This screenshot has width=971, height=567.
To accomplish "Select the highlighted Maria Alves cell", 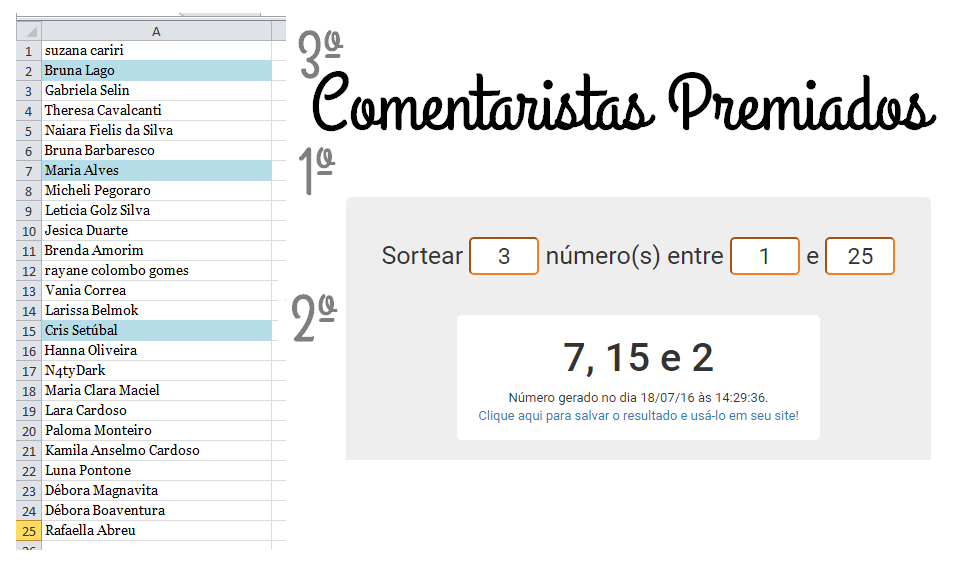I will (156, 170).
